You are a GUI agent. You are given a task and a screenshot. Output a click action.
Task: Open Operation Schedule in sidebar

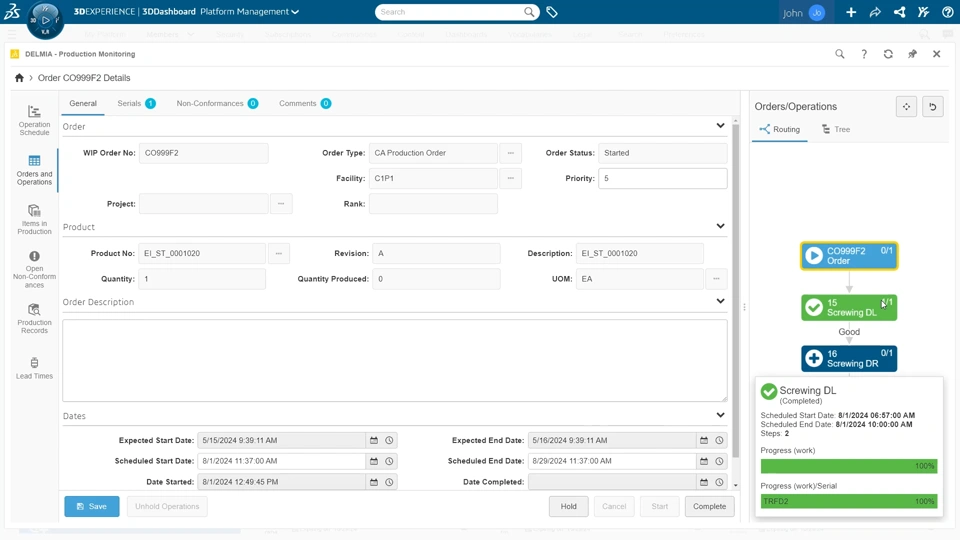tap(34, 120)
